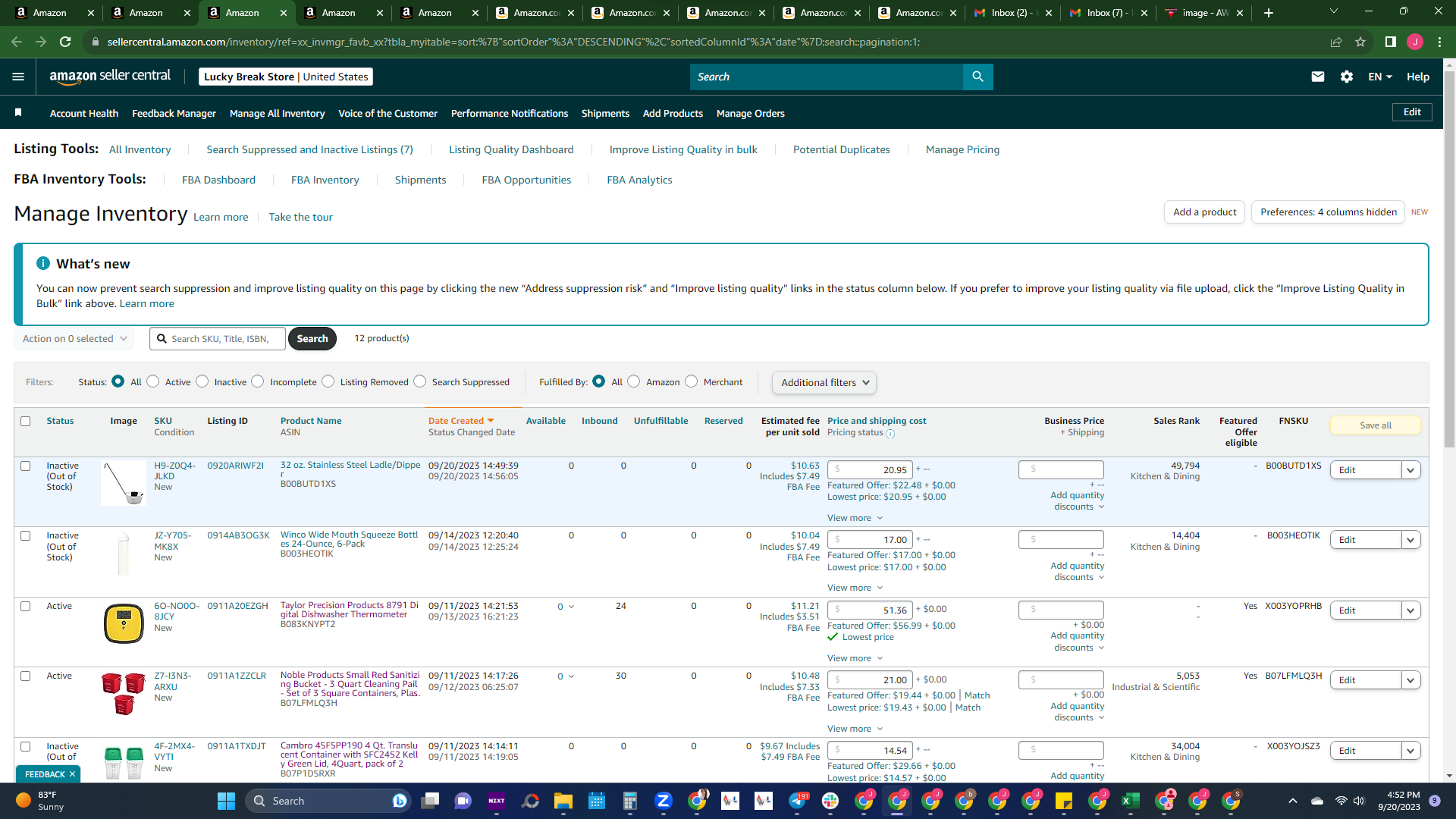Go back with the browser back arrow
This screenshot has width=1456, height=819.
[x=17, y=42]
